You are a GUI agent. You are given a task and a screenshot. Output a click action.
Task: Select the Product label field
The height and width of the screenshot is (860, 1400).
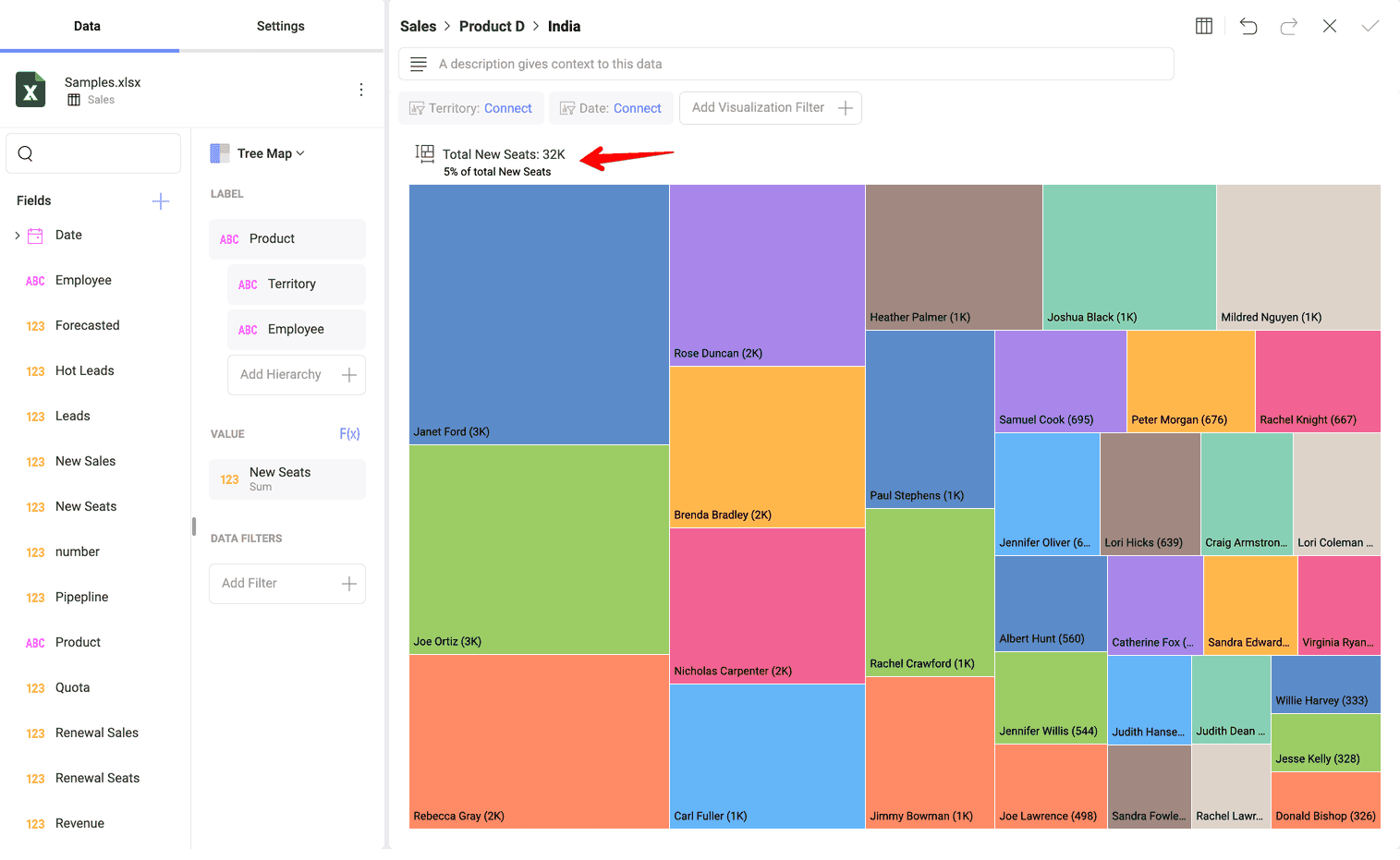point(287,238)
